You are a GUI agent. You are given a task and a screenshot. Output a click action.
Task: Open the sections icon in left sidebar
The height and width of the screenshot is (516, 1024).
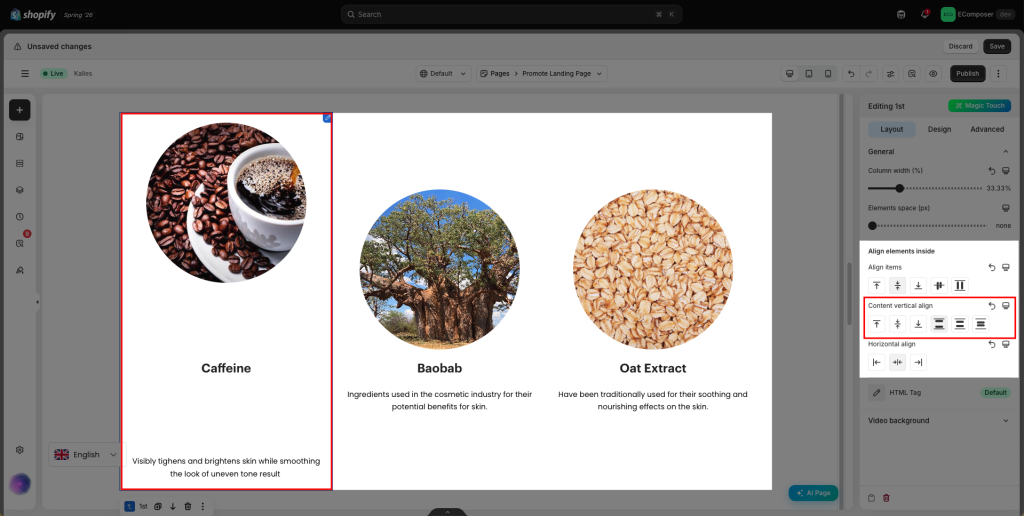tap(20, 163)
